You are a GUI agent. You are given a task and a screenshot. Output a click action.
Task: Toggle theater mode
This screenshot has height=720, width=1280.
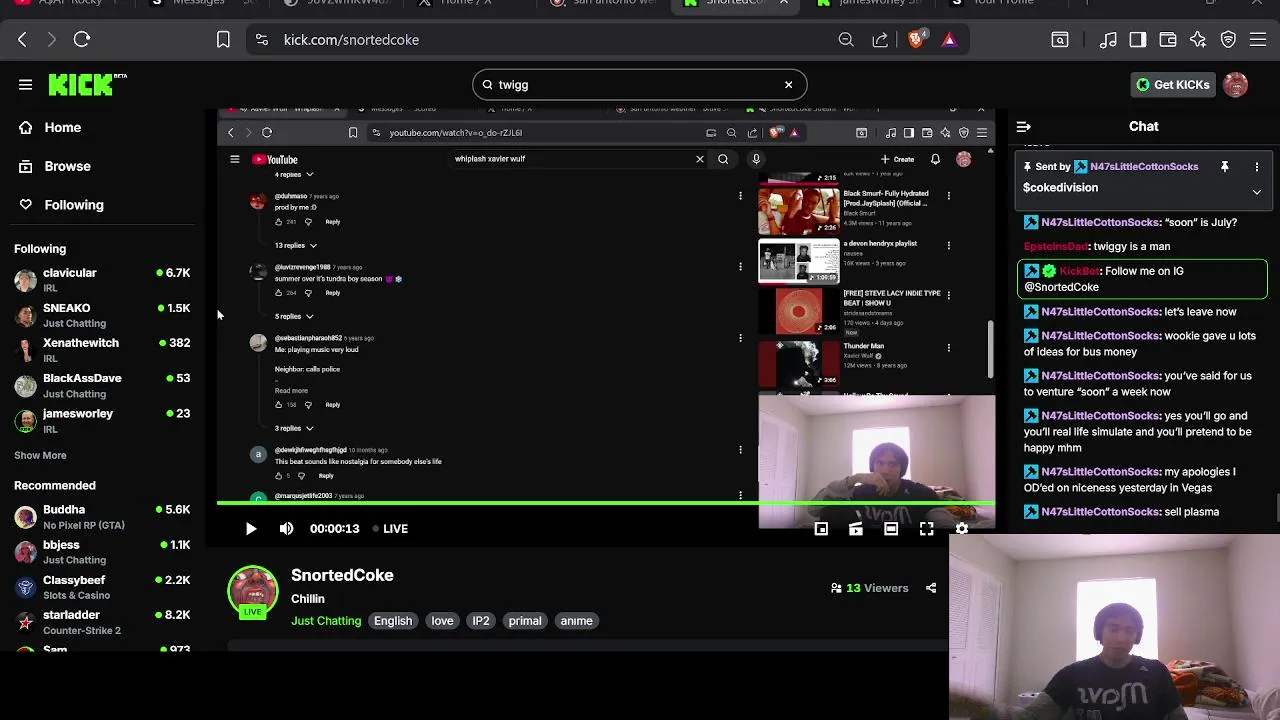tap(891, 528)
